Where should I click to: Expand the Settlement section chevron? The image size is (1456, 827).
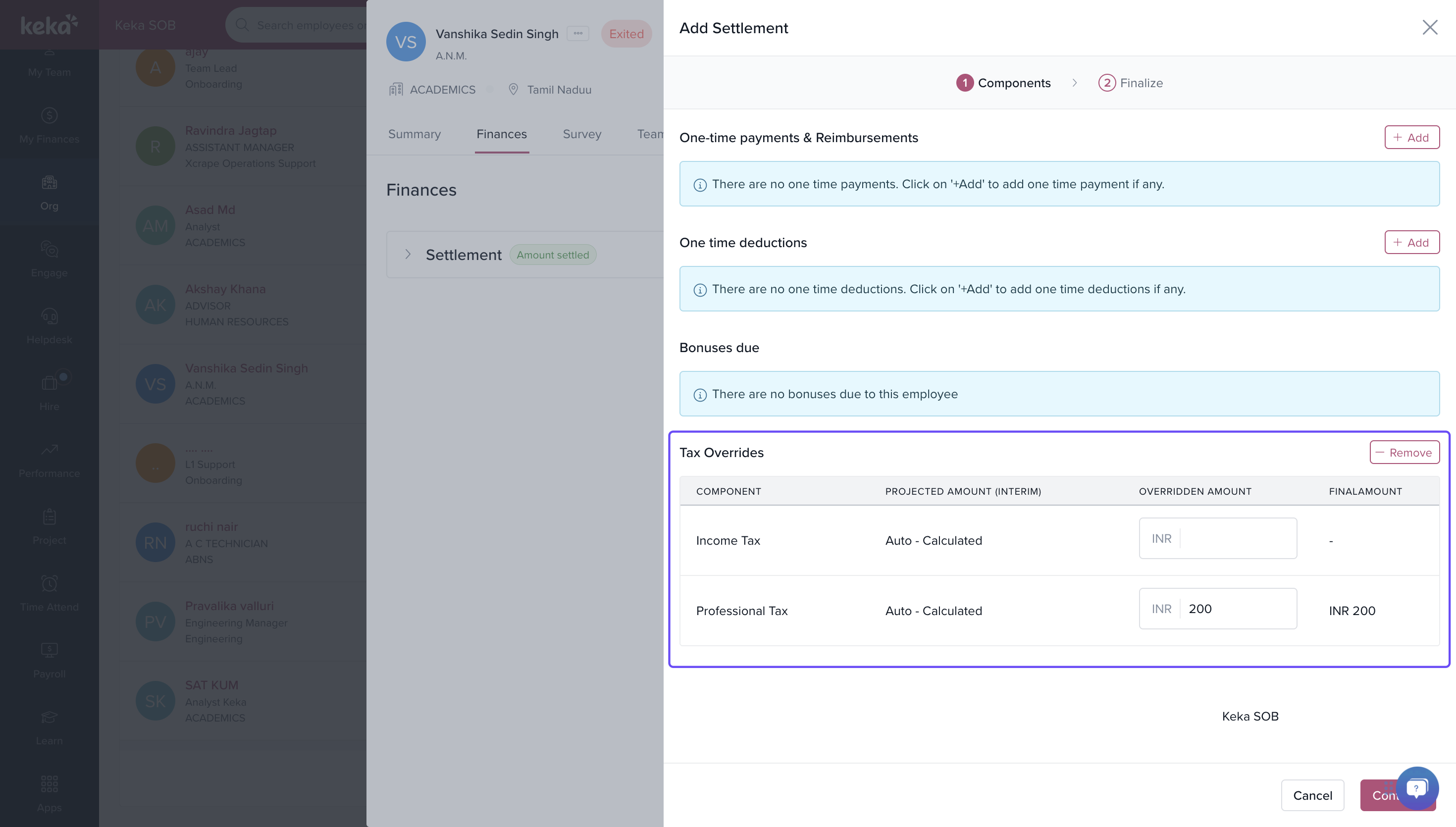(x=408, y=255)
